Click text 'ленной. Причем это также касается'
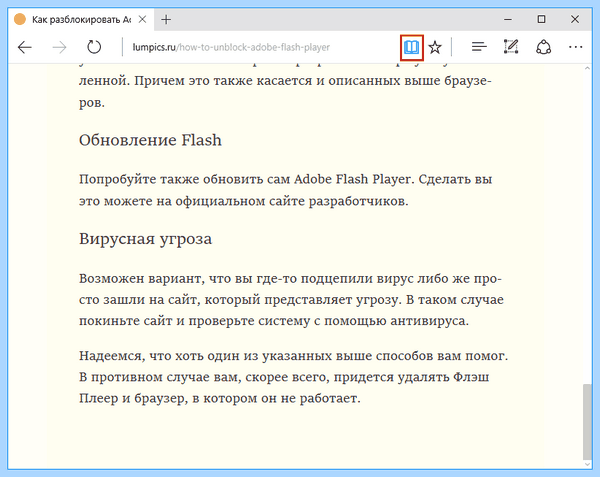Image resolution: width=600 pixels, height=477 pixels. pyautogui.click(x=196, y=81)
